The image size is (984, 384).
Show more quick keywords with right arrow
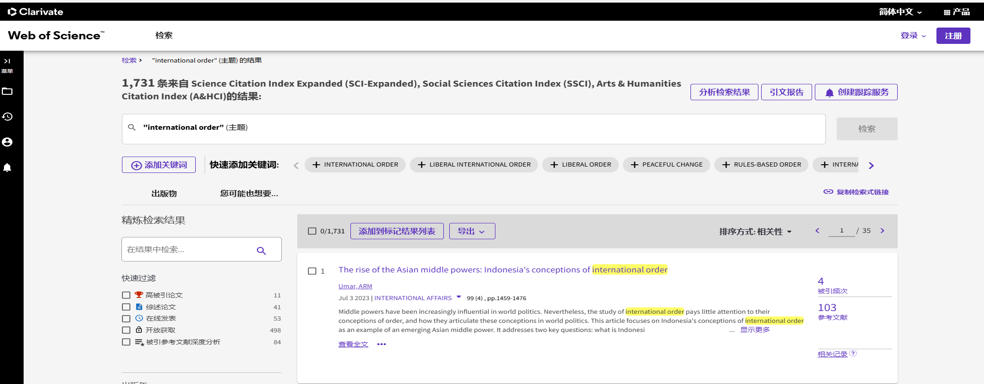click(871, 166)
